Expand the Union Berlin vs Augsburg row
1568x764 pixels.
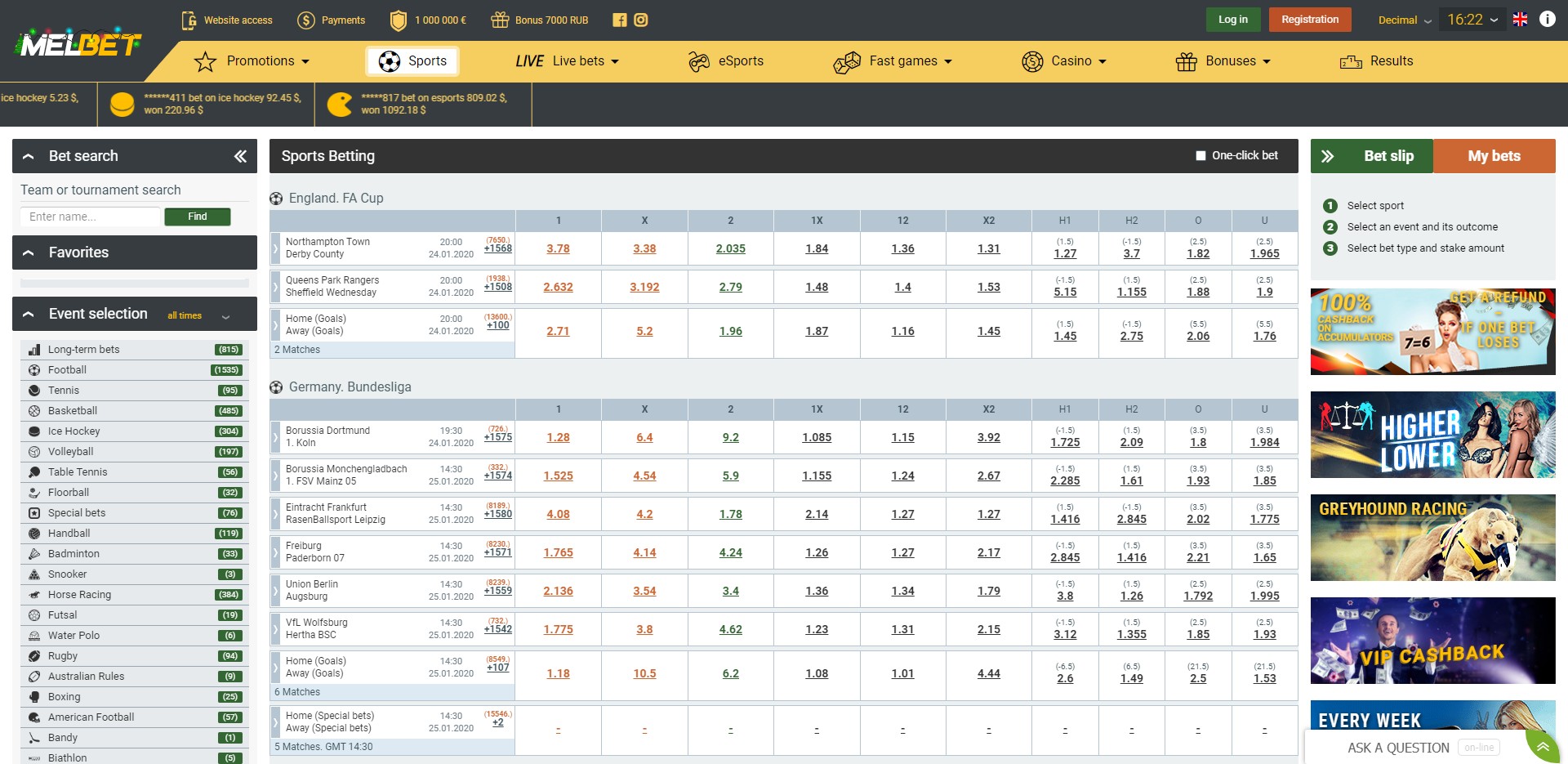pos(275,591)
